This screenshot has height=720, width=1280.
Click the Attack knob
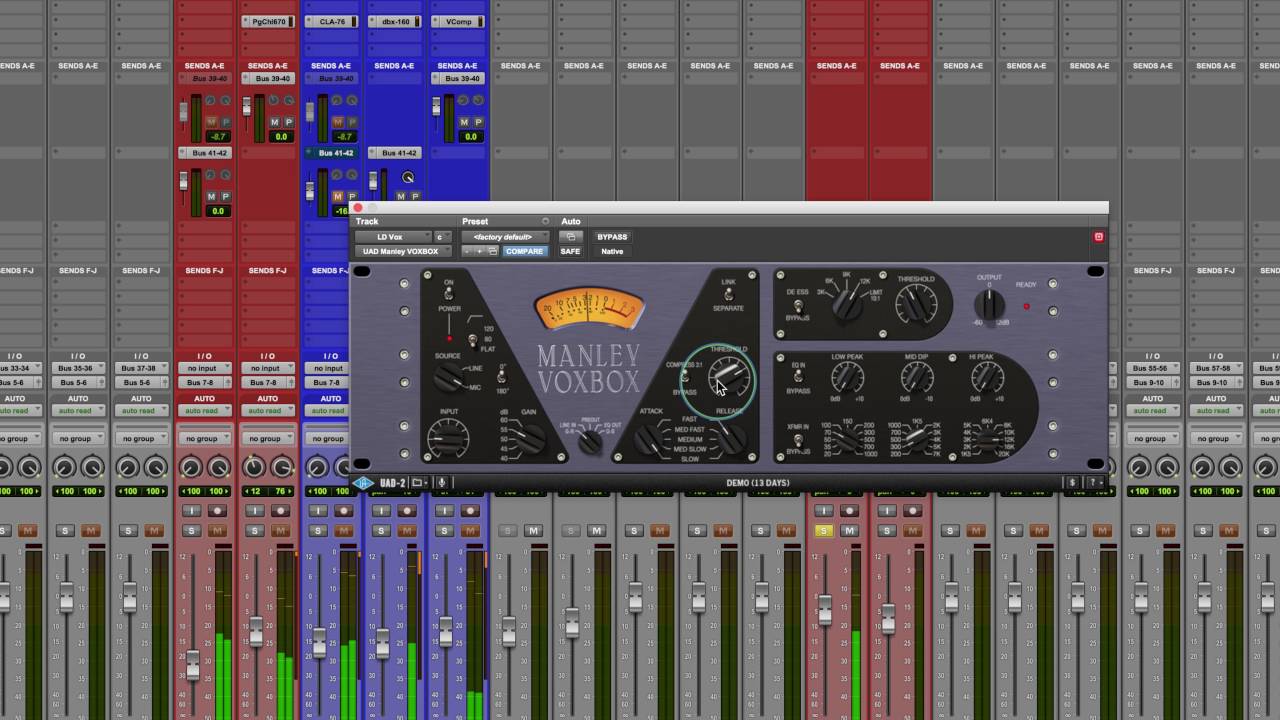pos(651,439)
